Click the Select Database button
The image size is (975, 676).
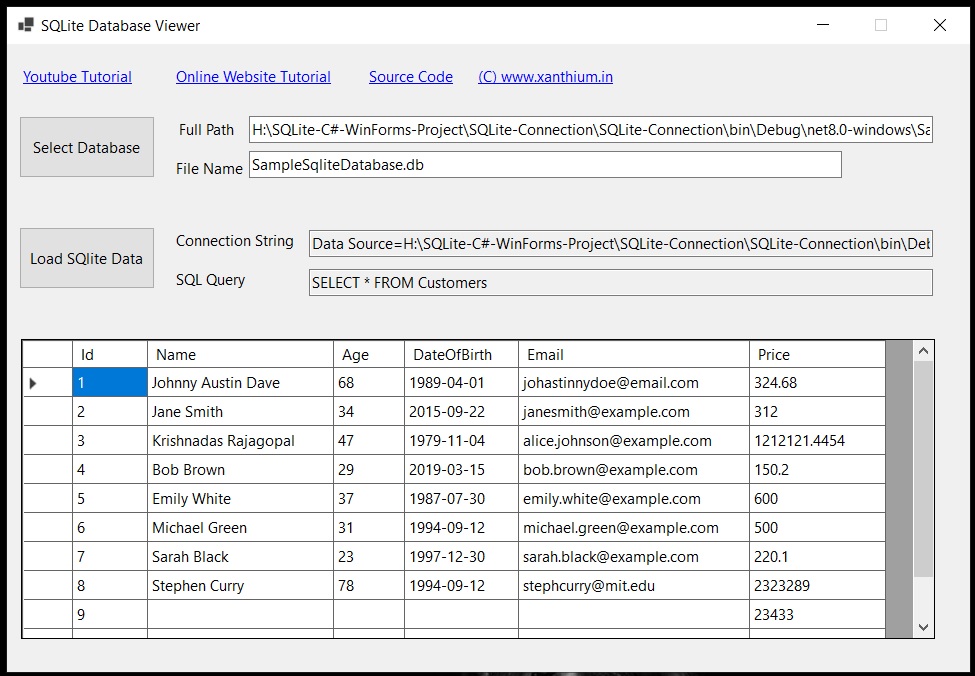point(87,147)
